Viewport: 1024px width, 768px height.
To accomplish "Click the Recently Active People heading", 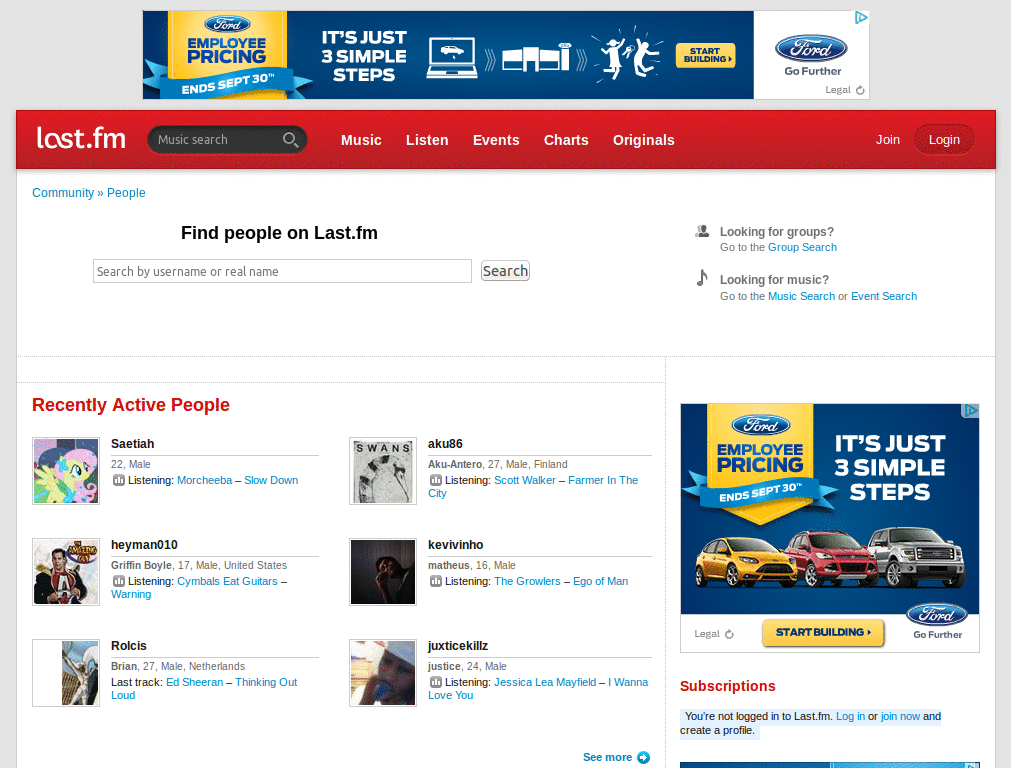I will pos(131,405).
